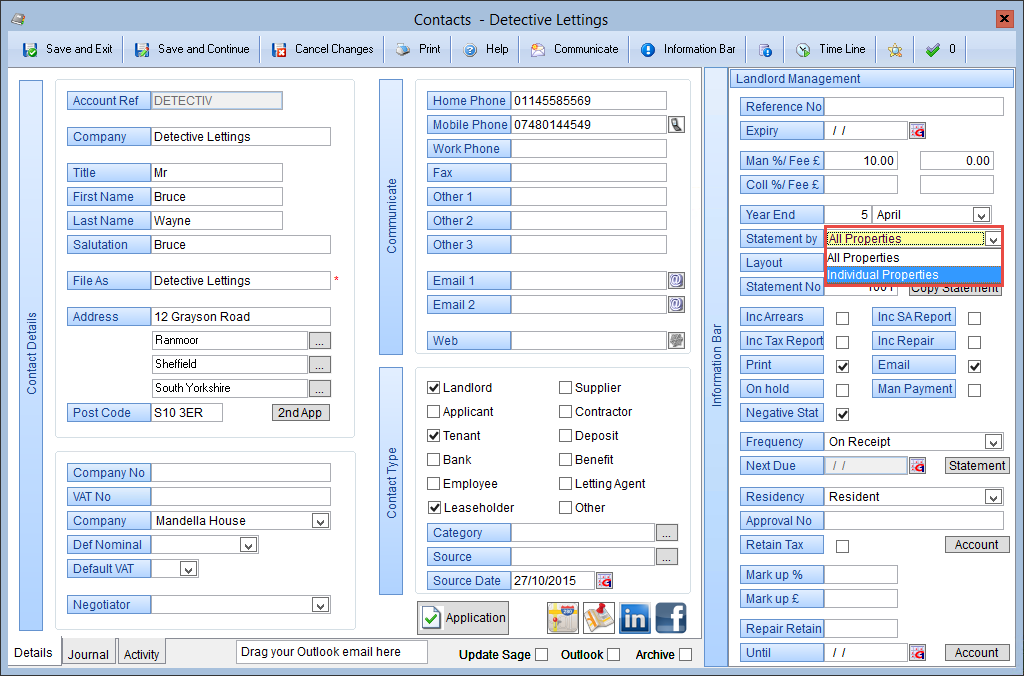The height and width of the screenshot is (676, 1024).
Task: Click the Statement button beside Next Due
Action: pos(977,466)
